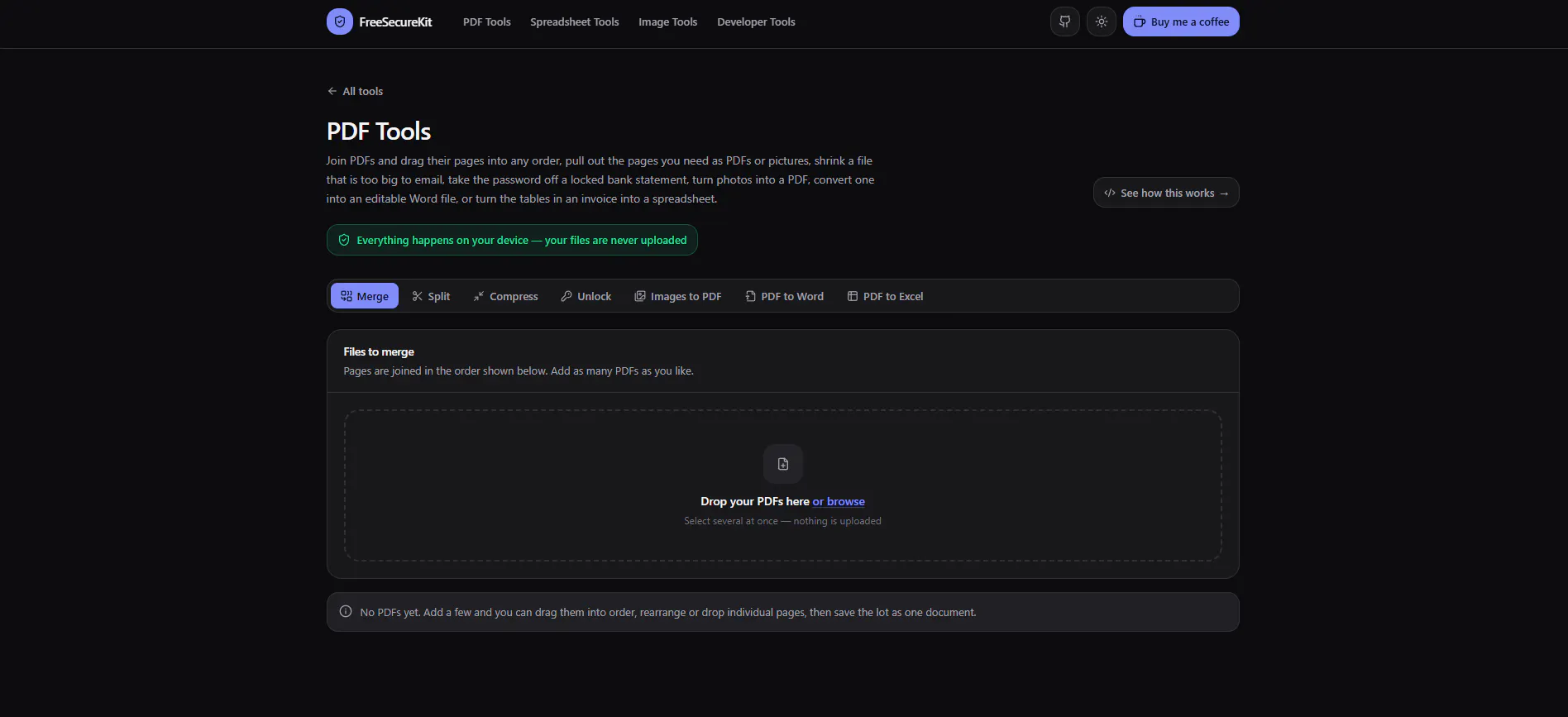This screenshot has width=1568, height=717.
Task: Click the 'PDF Tools' page heading
Action: [379, 131]
